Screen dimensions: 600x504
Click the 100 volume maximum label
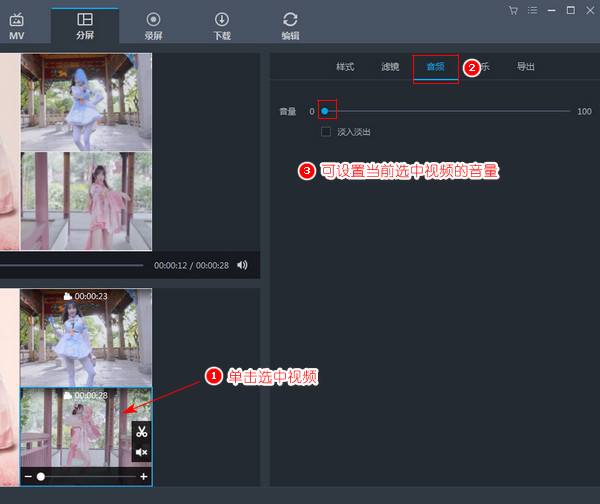click(584, 111)
